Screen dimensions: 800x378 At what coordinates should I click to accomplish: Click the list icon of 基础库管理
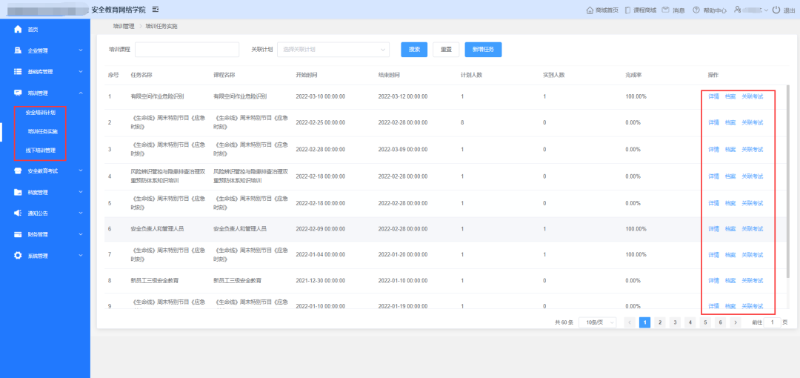18,72
